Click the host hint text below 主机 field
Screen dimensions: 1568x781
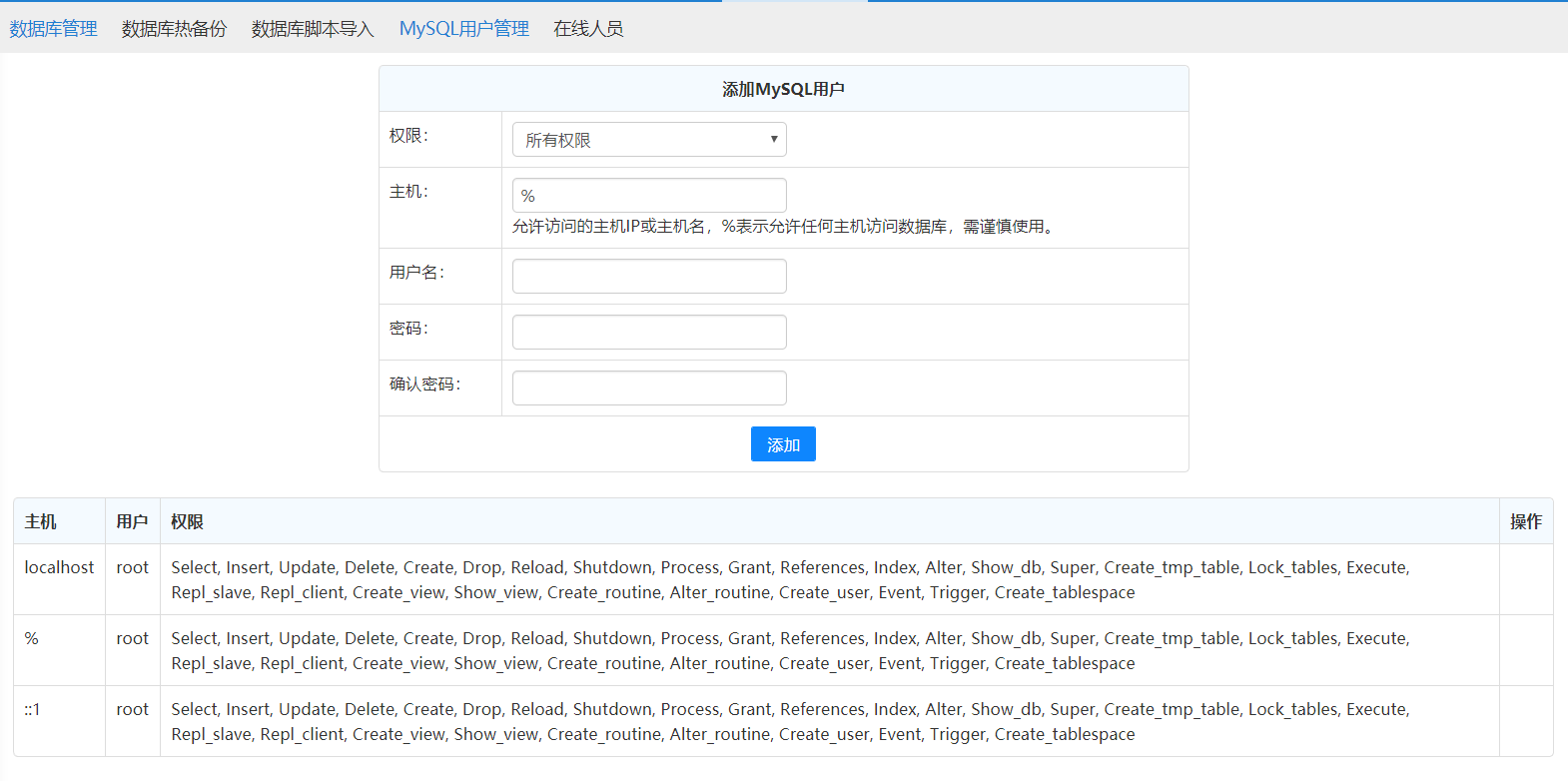pyautogui.click(x=785, y=227)
